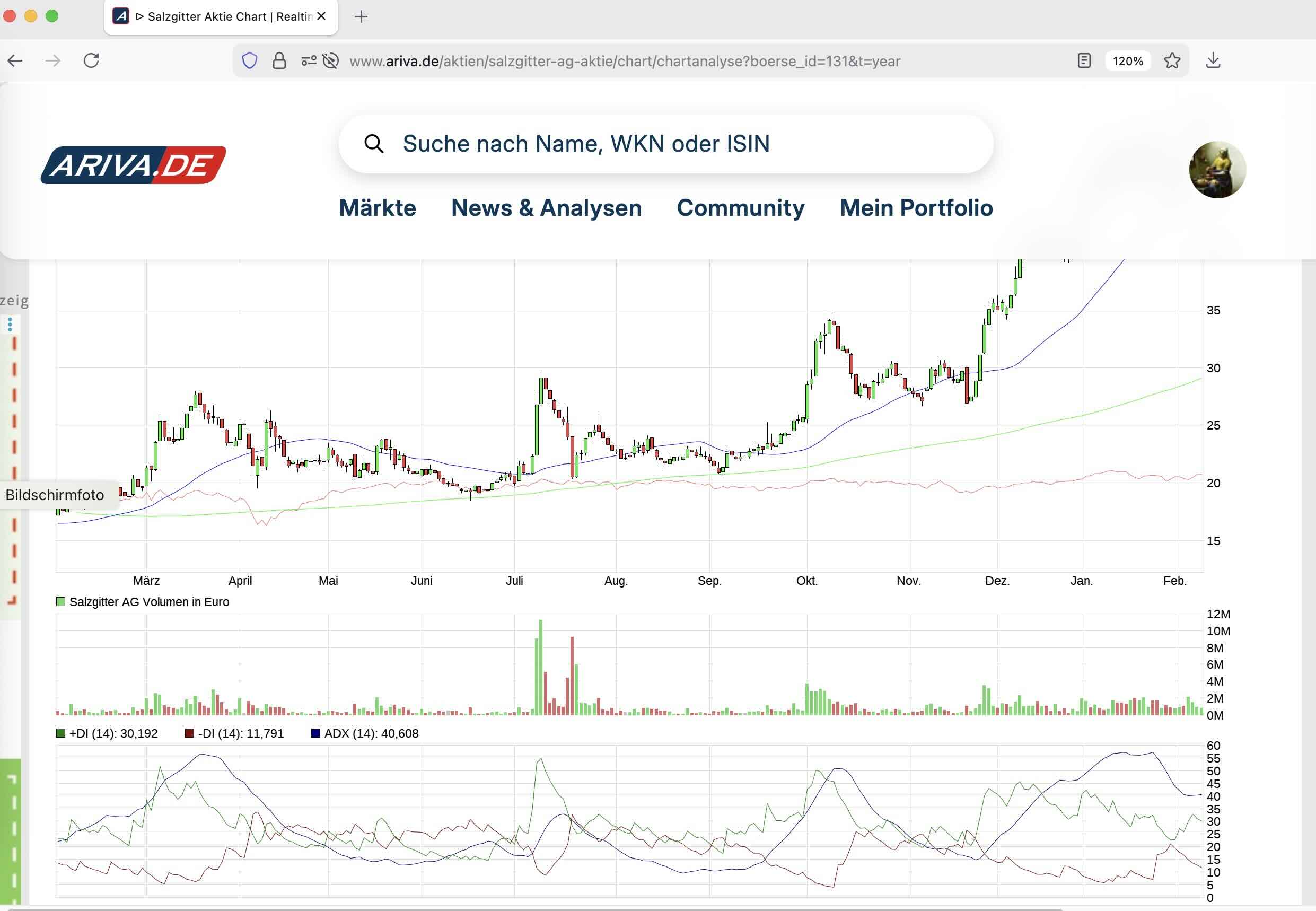The width and height of the screenshot is (1316, 911).
Task: Open the tracking protection shield icon
Action: (250, 60)
